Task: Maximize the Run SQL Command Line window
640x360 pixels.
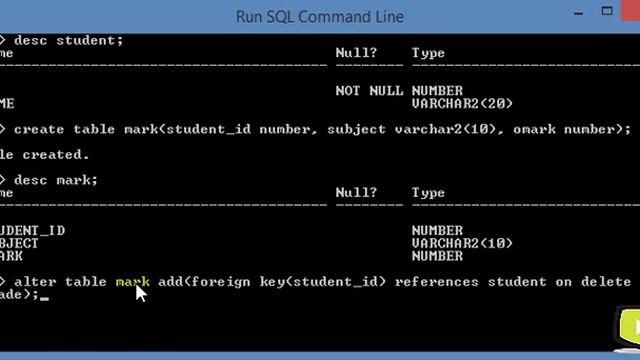Action: pyautogui.click(x=607, y=11)
